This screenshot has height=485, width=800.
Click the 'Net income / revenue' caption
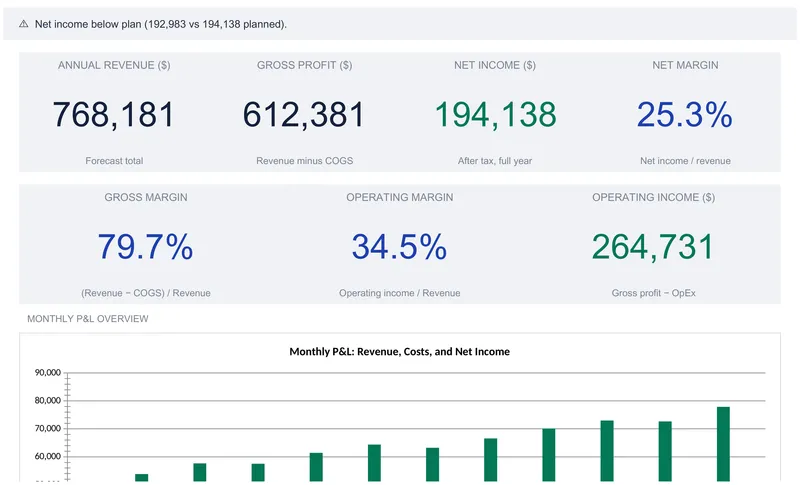click(x=685, y=161)
